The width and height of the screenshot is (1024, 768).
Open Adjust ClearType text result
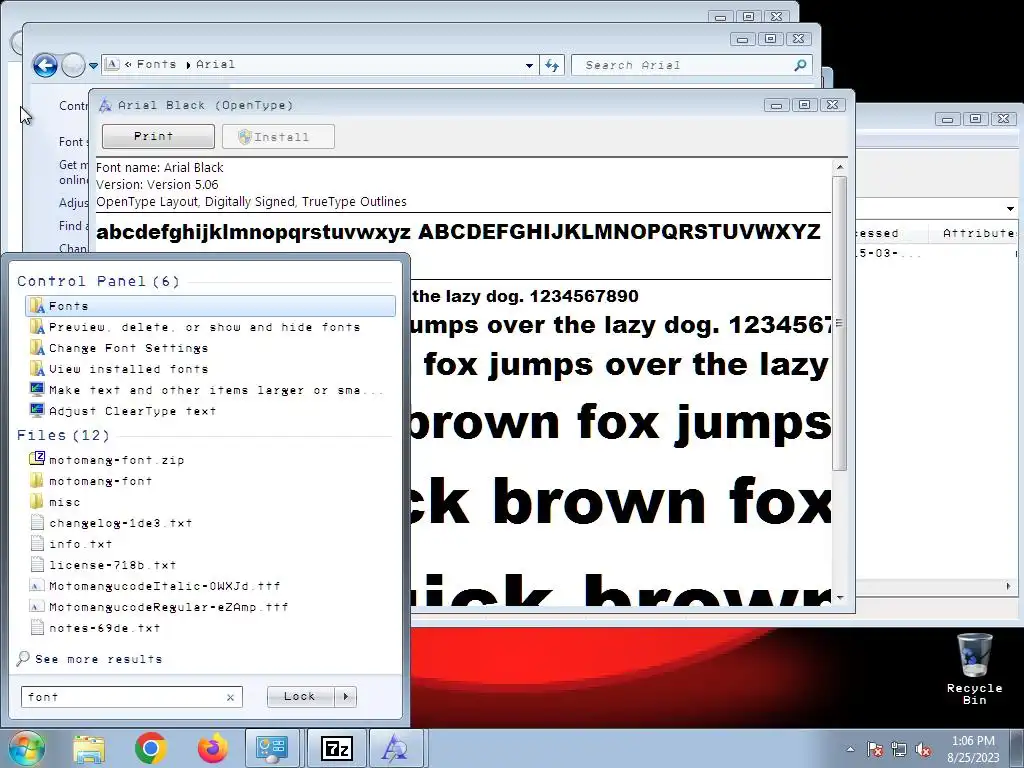click(x=210, y=411)
